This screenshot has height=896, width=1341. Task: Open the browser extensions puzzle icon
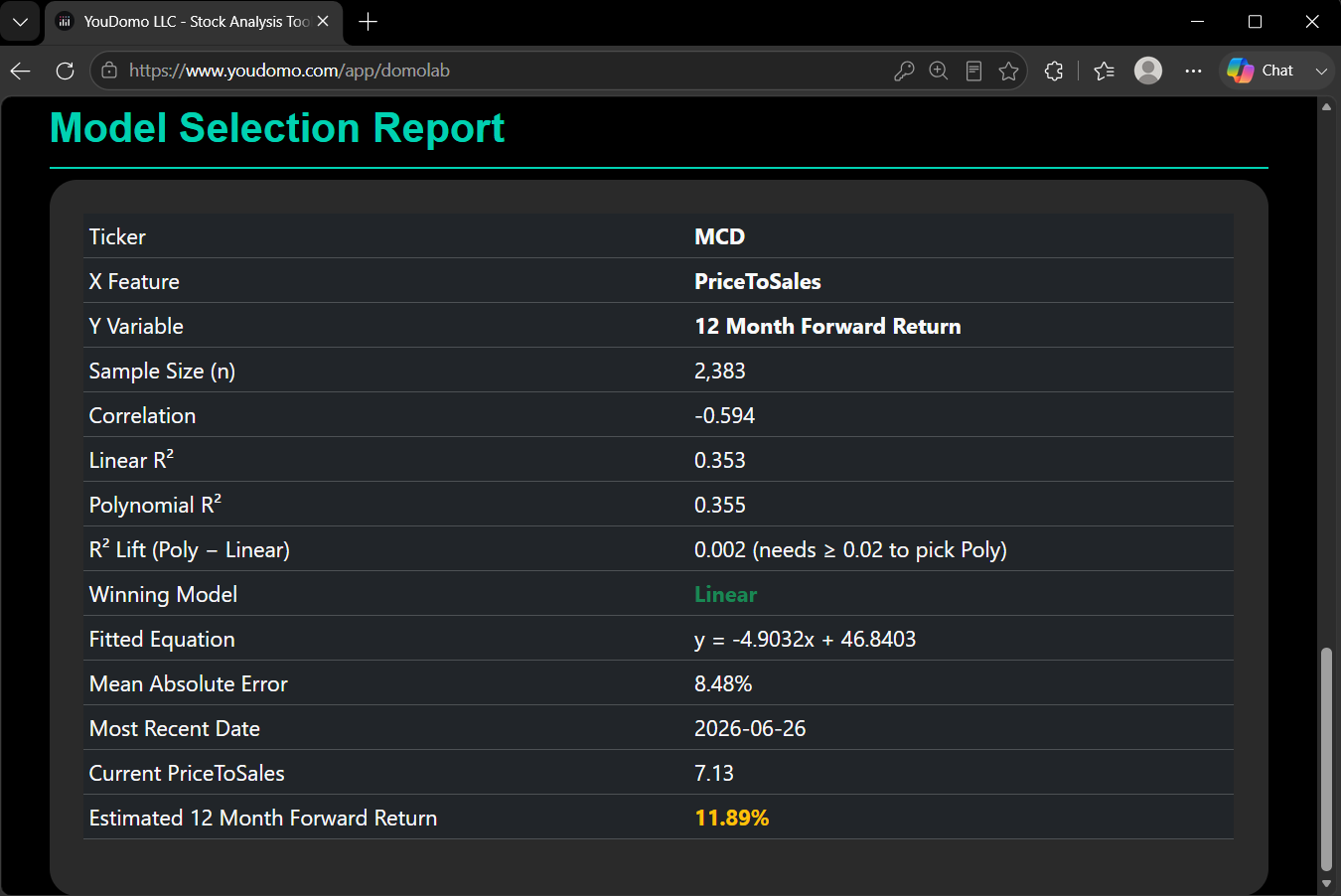coord(1054,71)
